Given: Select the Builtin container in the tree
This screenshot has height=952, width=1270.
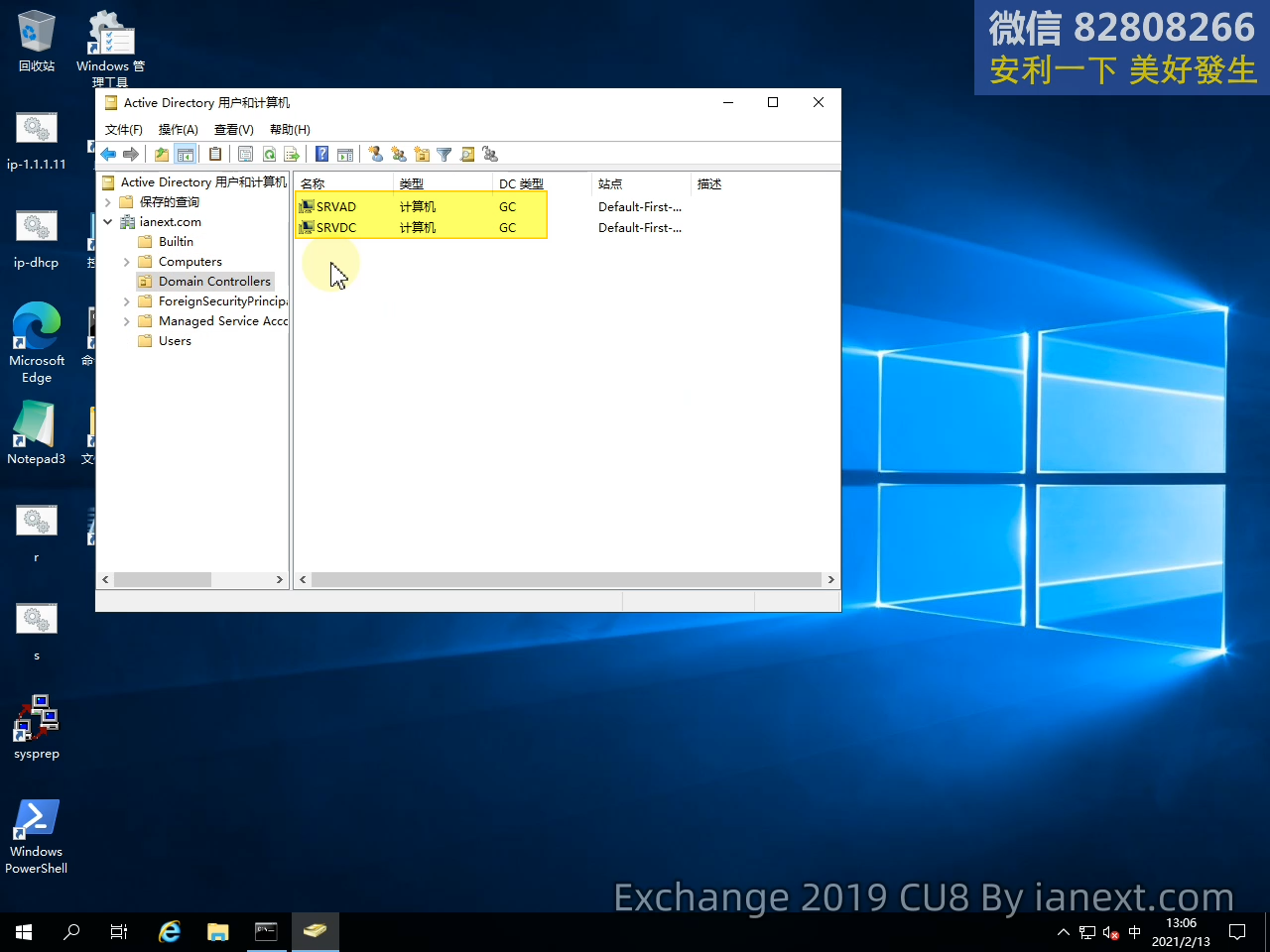Looking at the screenshot, I should coord(176,242).
